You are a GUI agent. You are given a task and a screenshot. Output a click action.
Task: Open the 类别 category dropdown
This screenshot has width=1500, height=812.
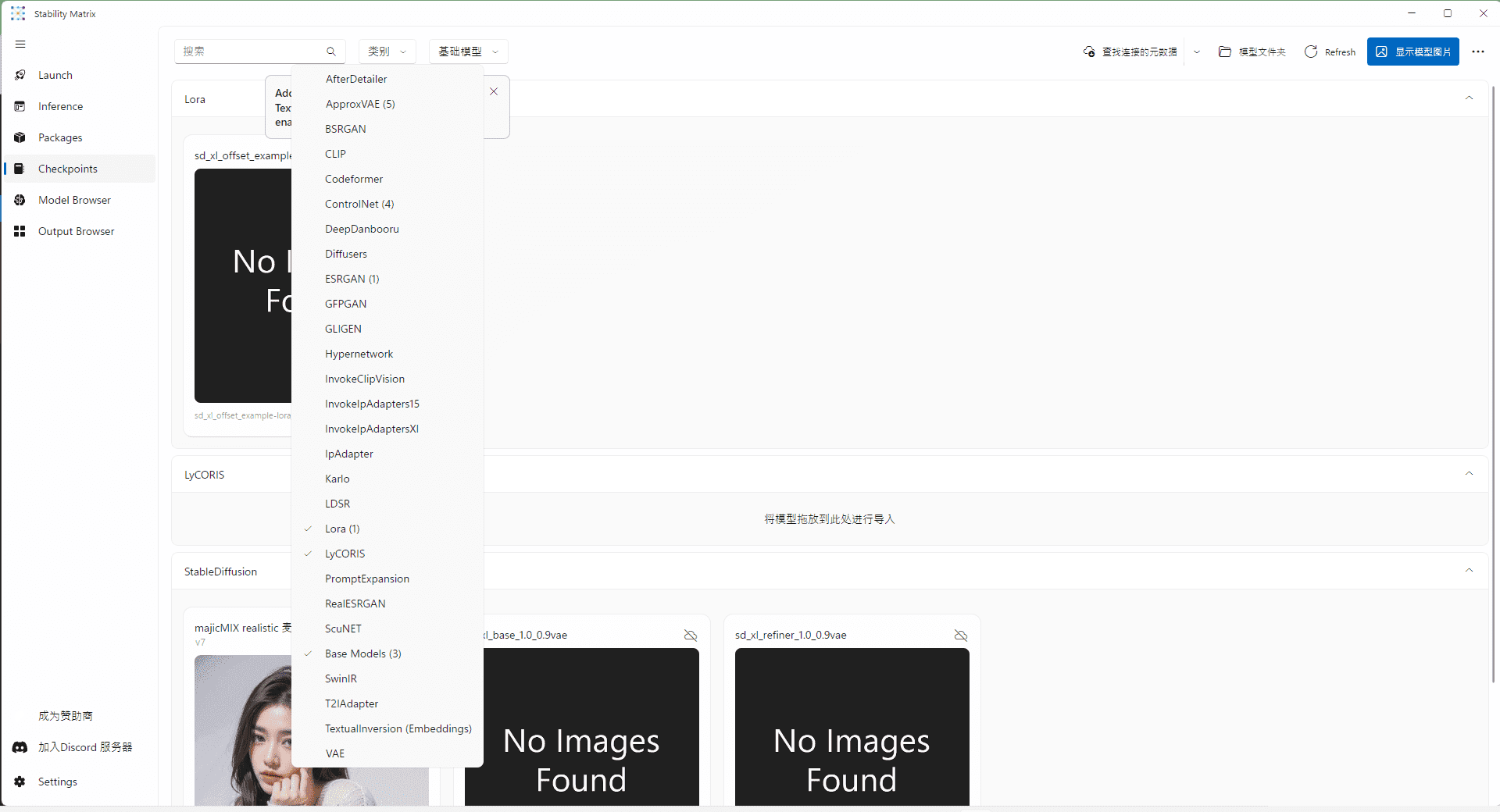pyautogui.click(x=387, y=52)
